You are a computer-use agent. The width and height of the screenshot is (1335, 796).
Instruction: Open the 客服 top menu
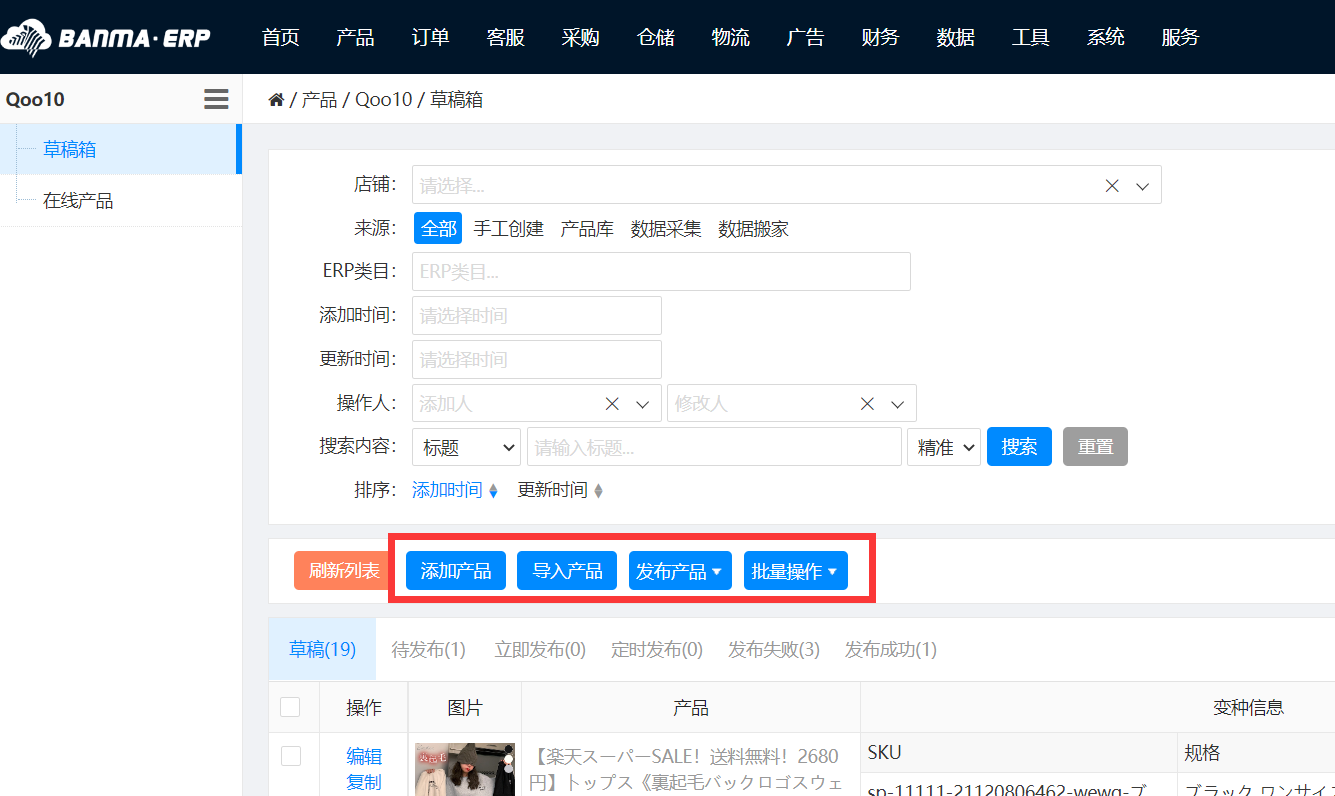click(x=506, y=38)
